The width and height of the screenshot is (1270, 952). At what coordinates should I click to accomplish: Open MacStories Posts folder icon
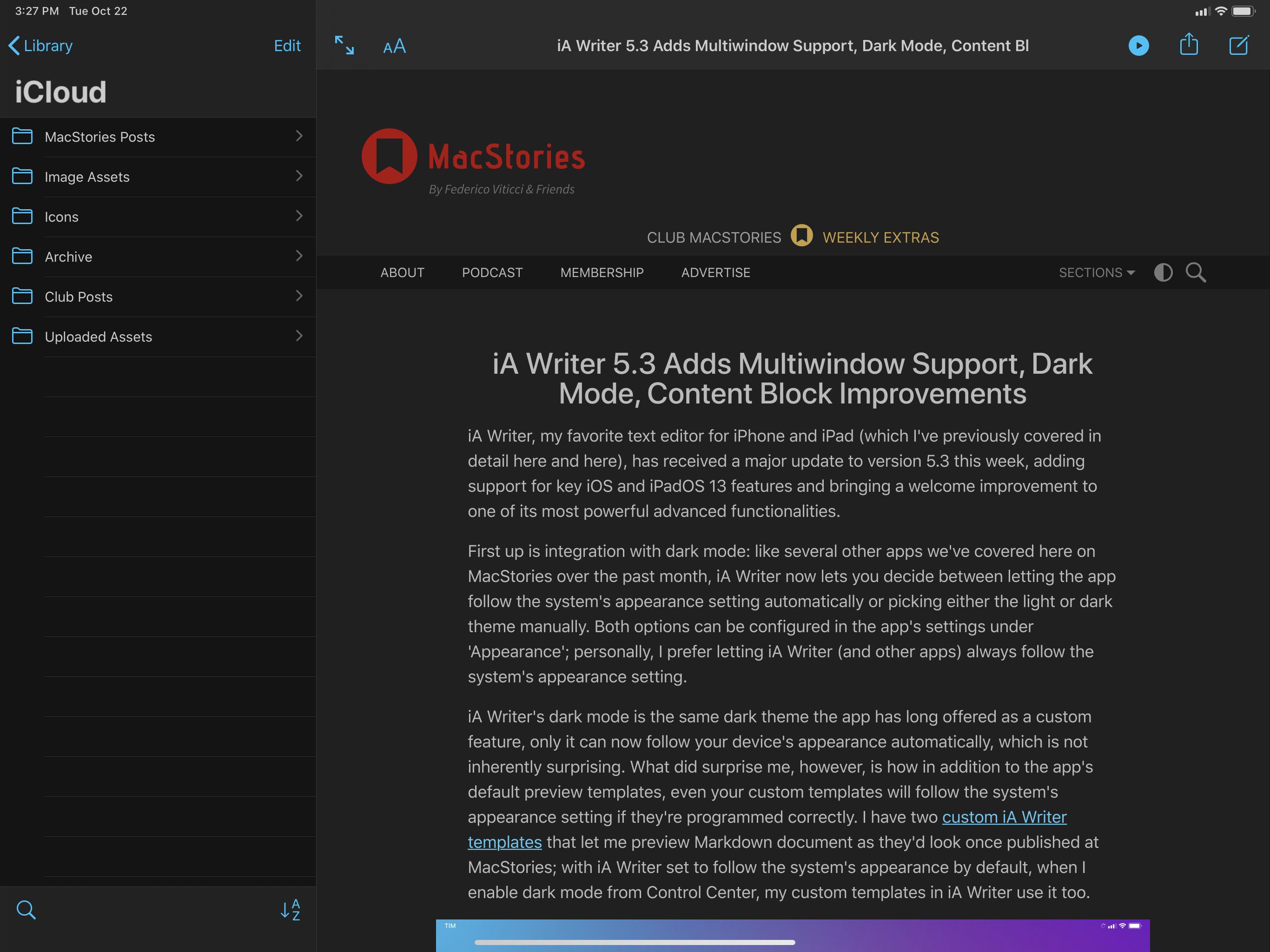tap(22, 136)
